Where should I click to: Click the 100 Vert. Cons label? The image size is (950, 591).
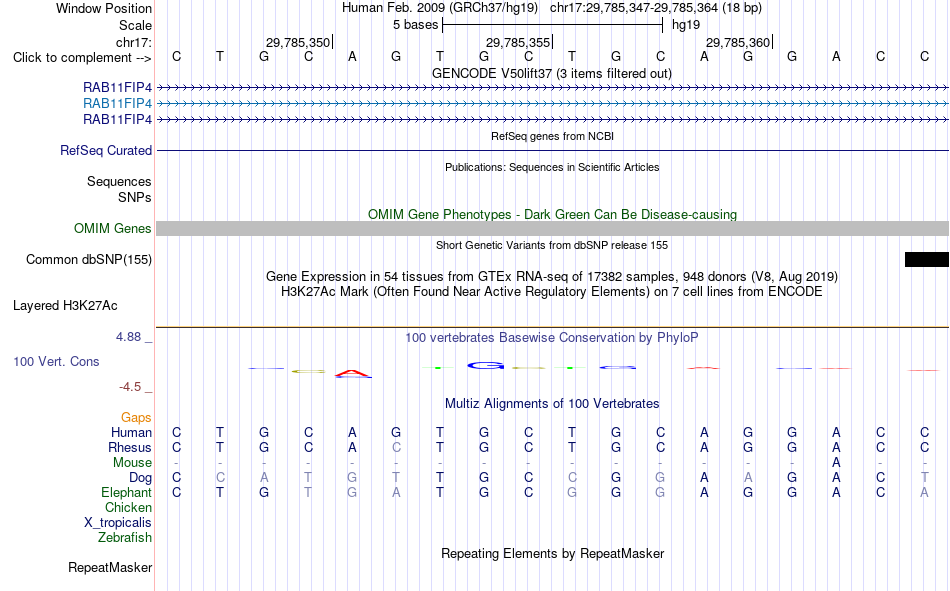(x=56, y=362)
